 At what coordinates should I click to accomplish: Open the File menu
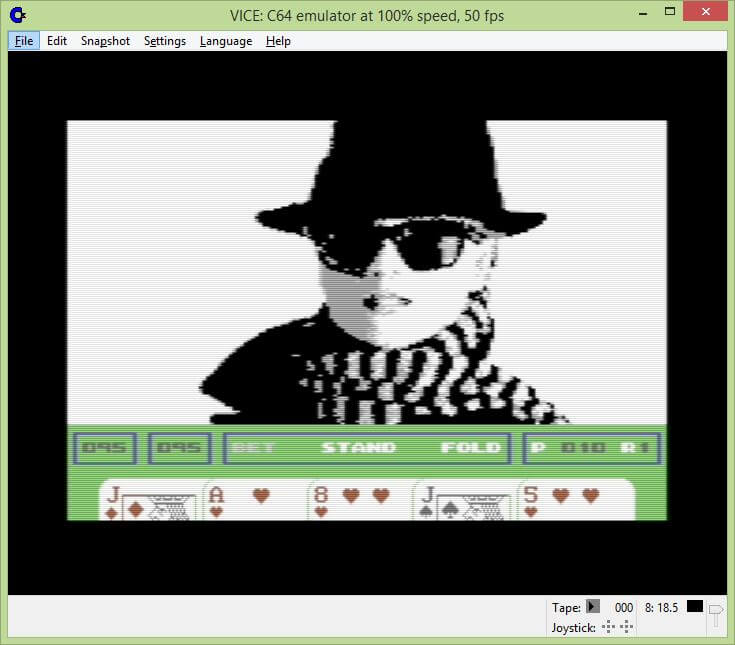click(23, 41)
